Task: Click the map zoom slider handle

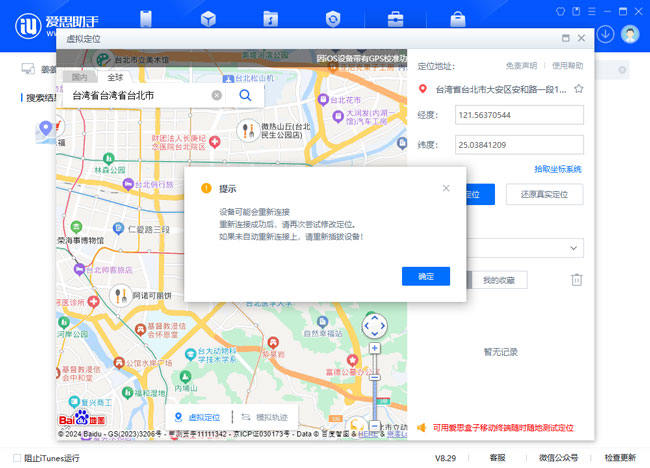Action: (x=374, y=378)
